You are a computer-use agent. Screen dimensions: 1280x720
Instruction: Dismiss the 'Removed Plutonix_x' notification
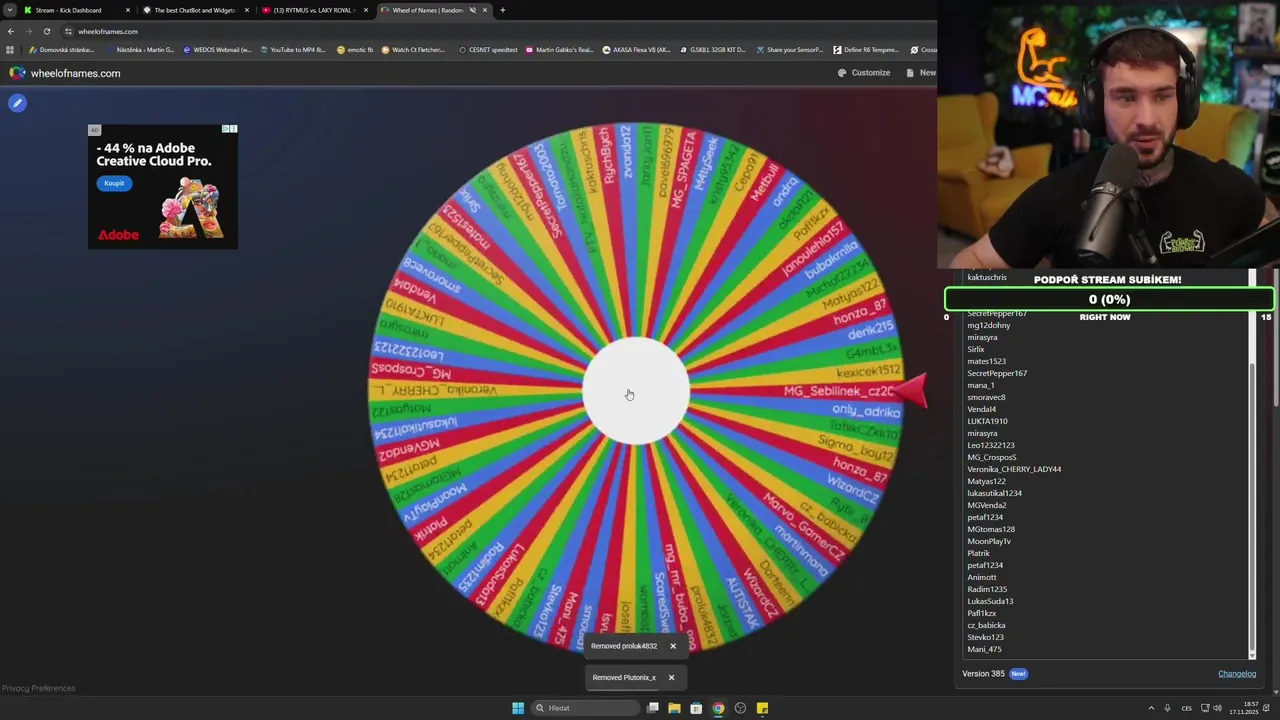click(x=671, y=677)
